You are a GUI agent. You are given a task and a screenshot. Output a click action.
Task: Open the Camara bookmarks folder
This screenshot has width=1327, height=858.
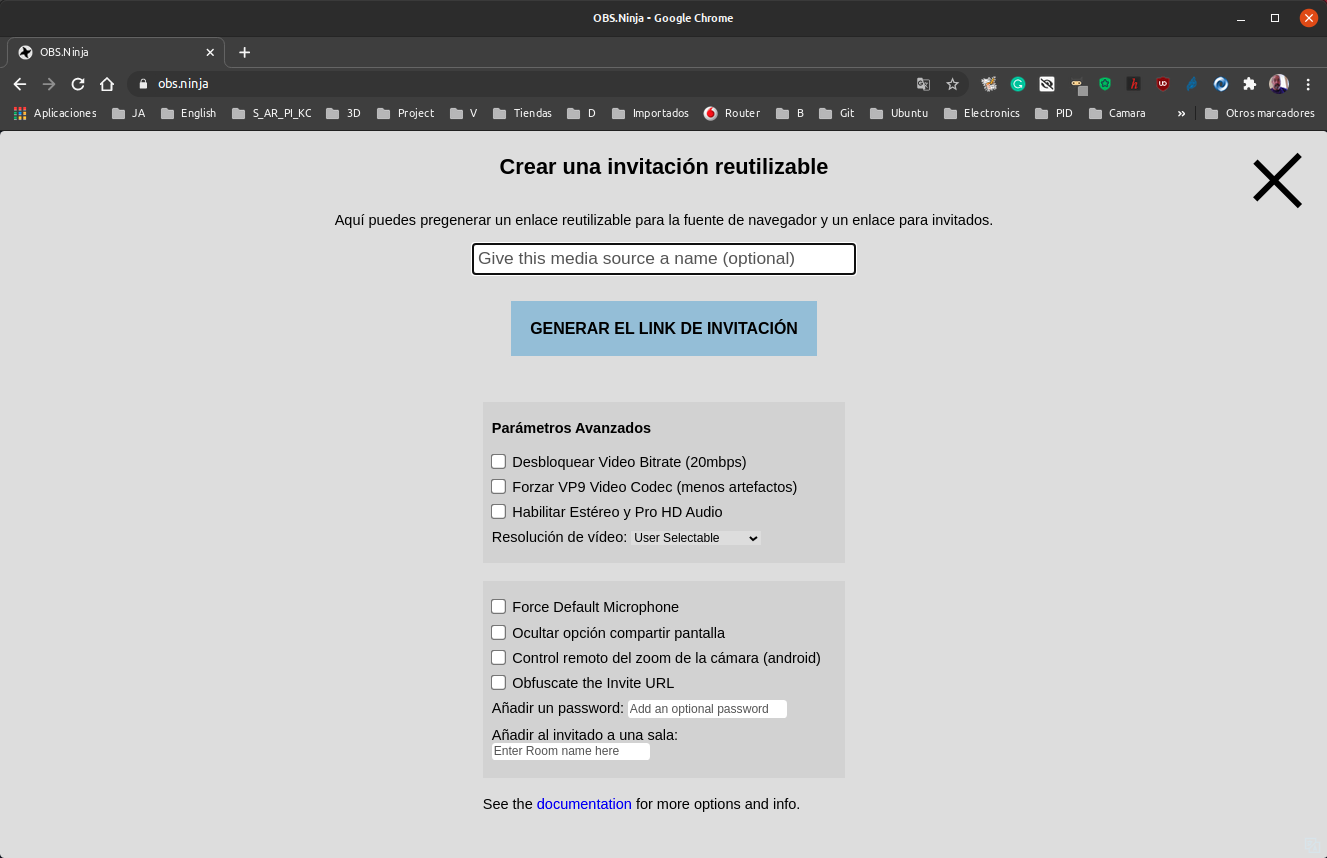(1117, 113)
